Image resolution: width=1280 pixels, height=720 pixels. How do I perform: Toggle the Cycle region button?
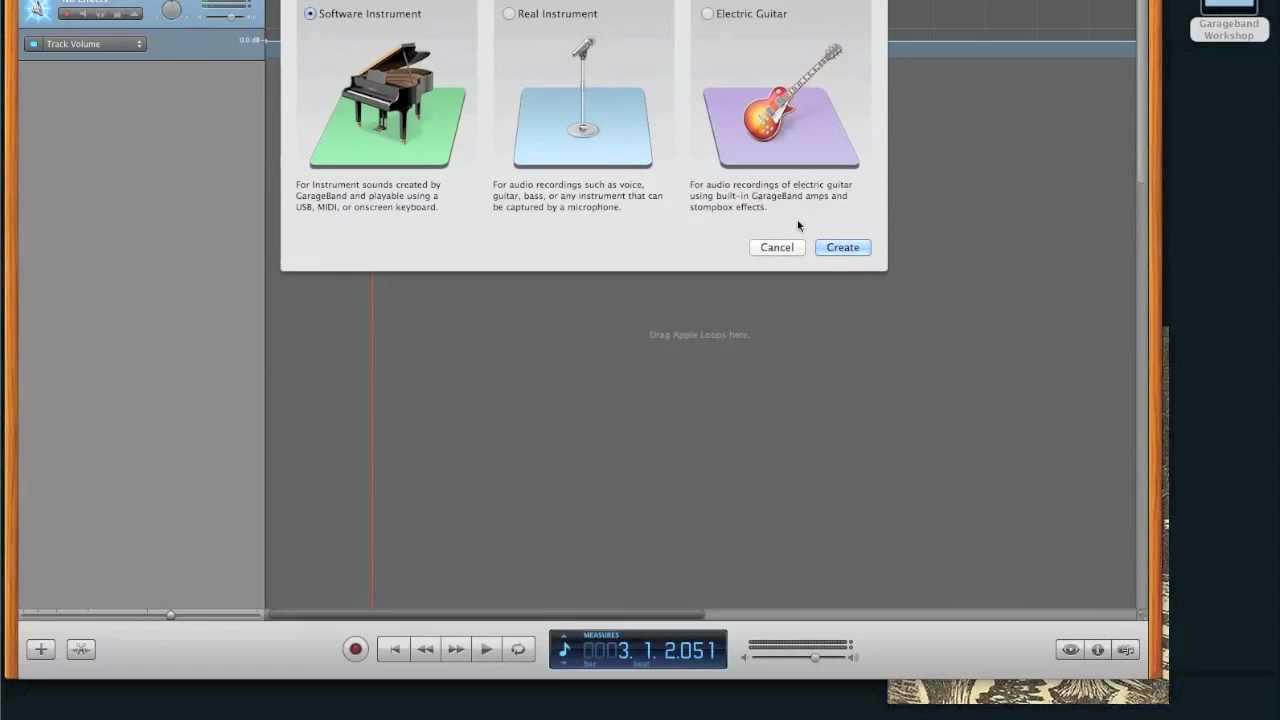(x=518, y=650)
